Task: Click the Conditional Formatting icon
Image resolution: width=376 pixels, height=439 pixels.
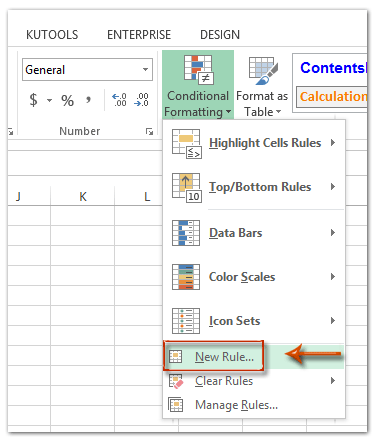Action: 199,69
